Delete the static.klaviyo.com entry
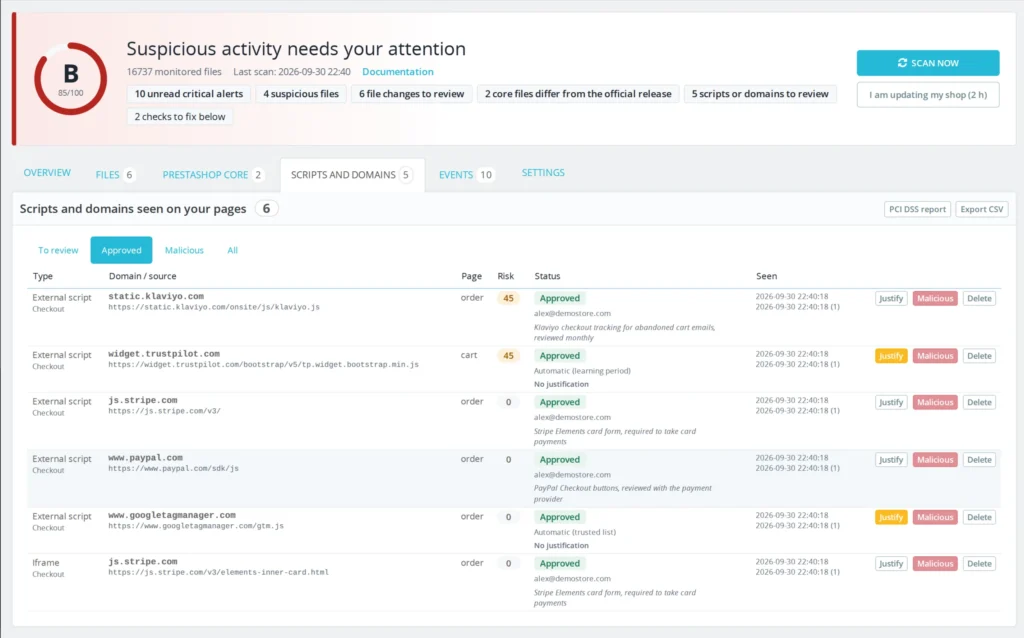Screen dimensions: 1024x638 pos(979,298)
